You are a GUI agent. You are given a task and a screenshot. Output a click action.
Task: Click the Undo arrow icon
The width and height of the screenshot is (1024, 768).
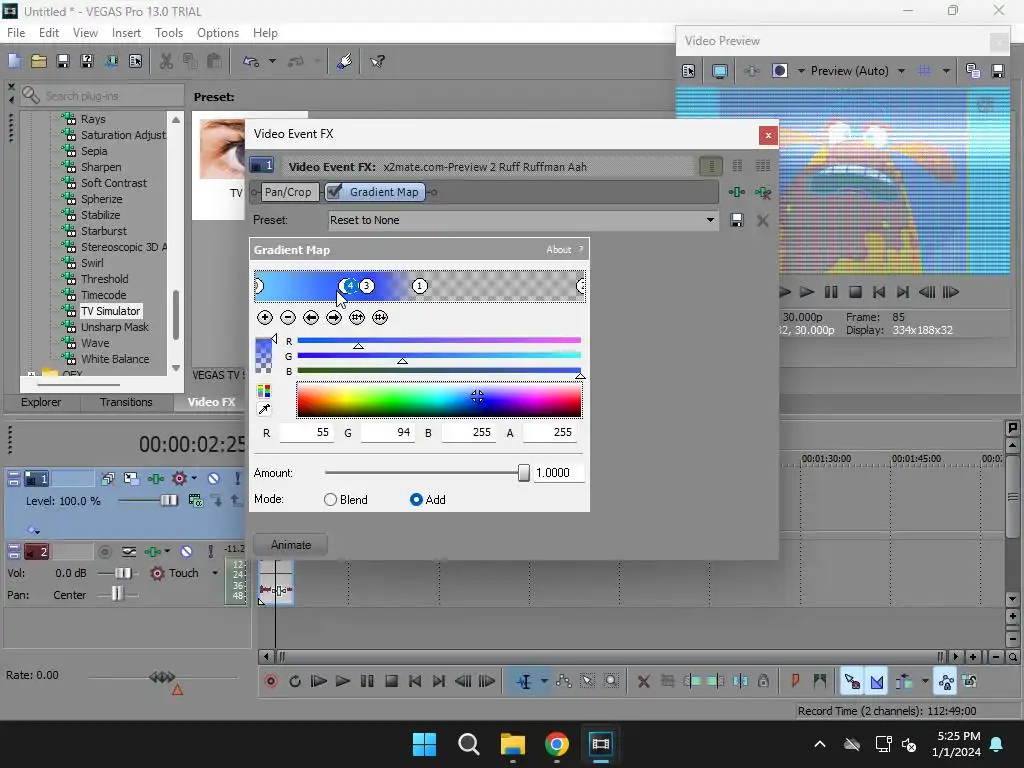(x=251, y=61)
